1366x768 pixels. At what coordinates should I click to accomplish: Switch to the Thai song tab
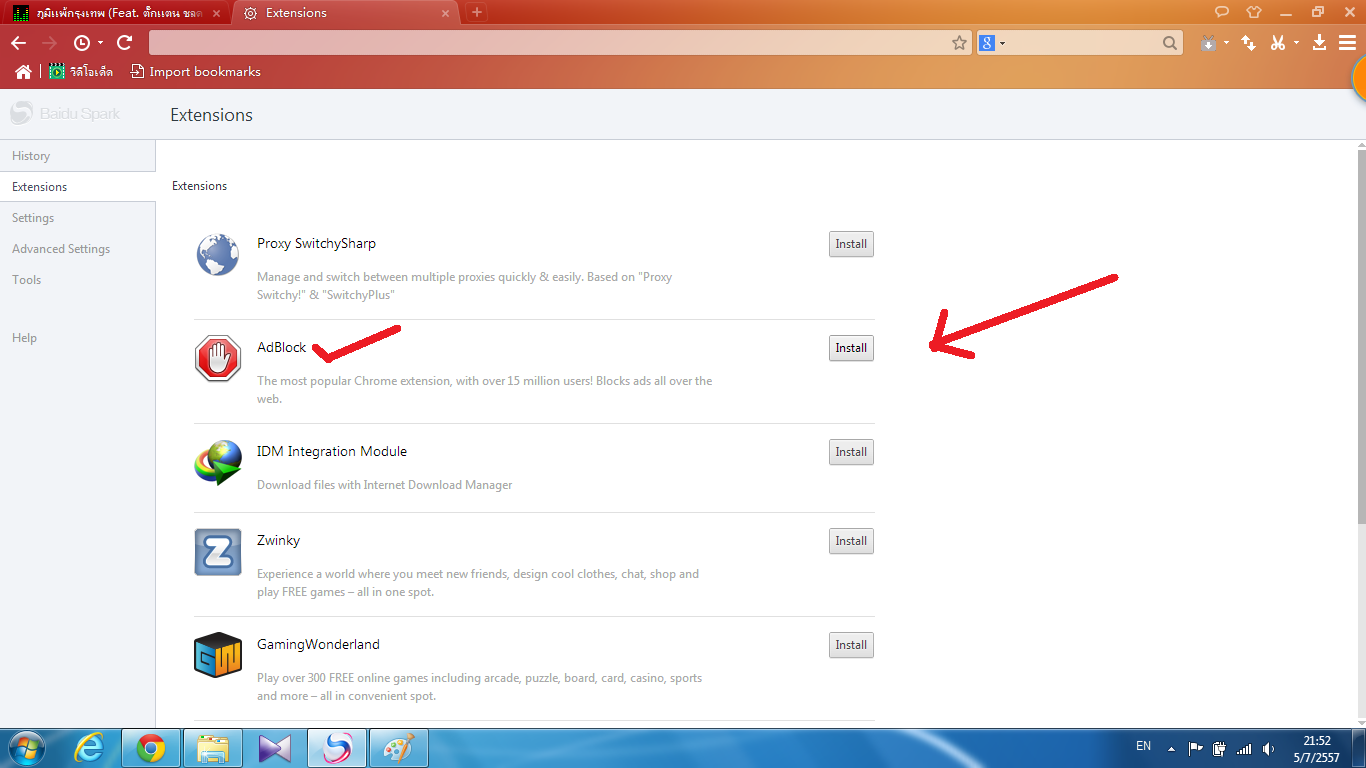(115, 13)
